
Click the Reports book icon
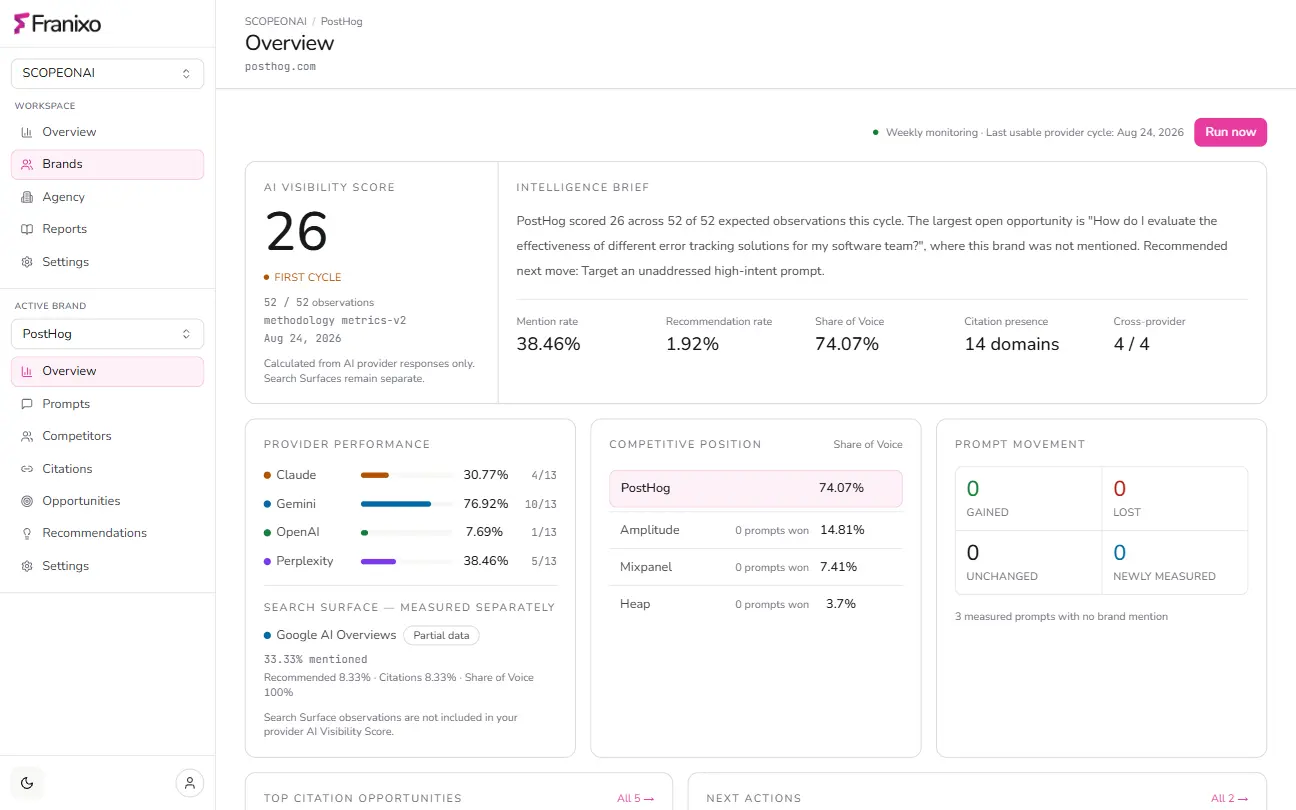[27, 229]
